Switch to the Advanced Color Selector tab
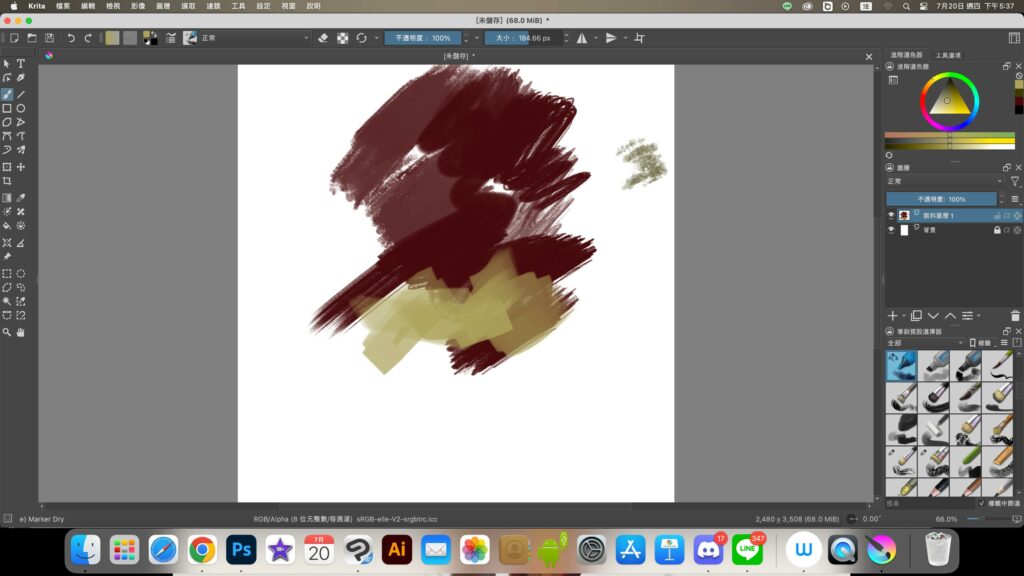 [906, 56]
